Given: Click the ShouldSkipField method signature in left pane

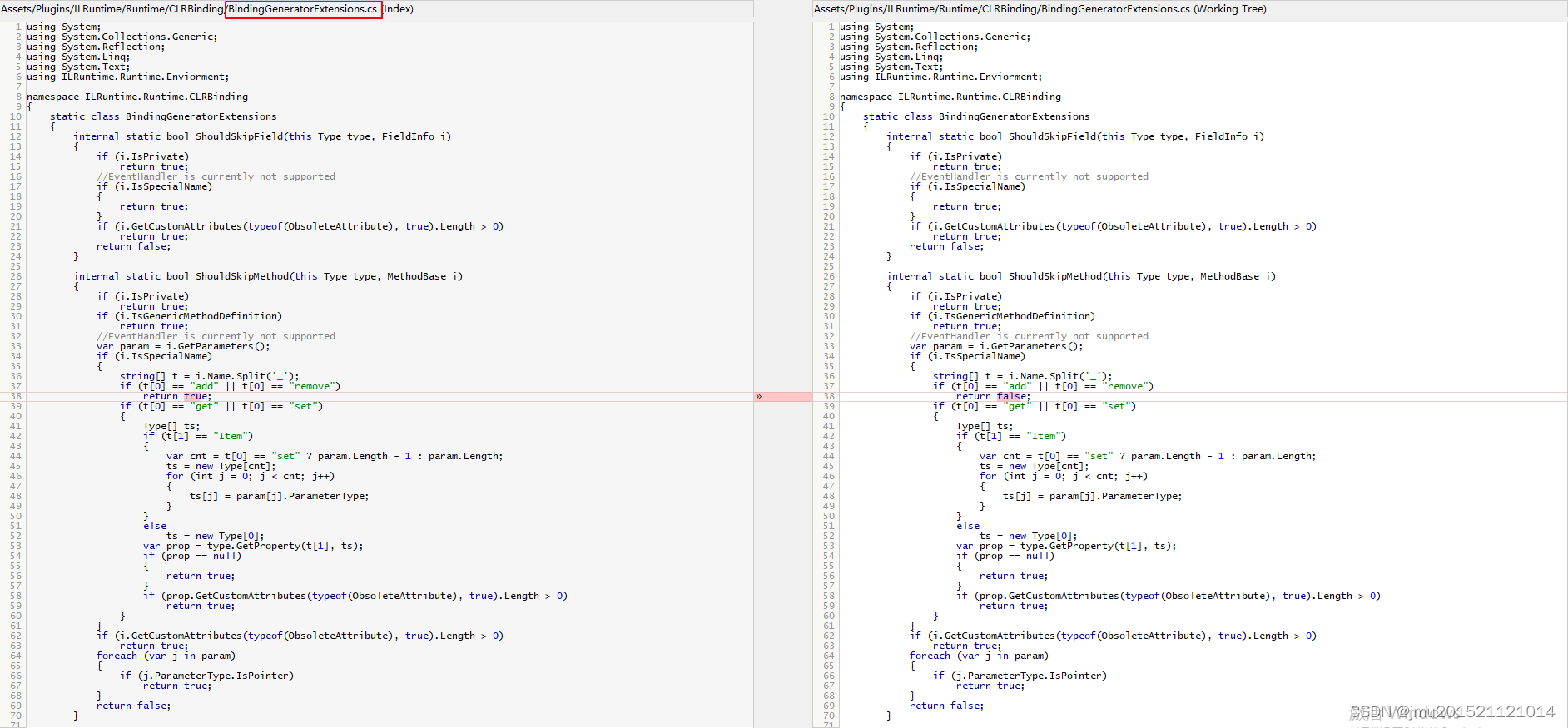Looking at the screenshot, I should pyautogui.click(x=262, y=136).
